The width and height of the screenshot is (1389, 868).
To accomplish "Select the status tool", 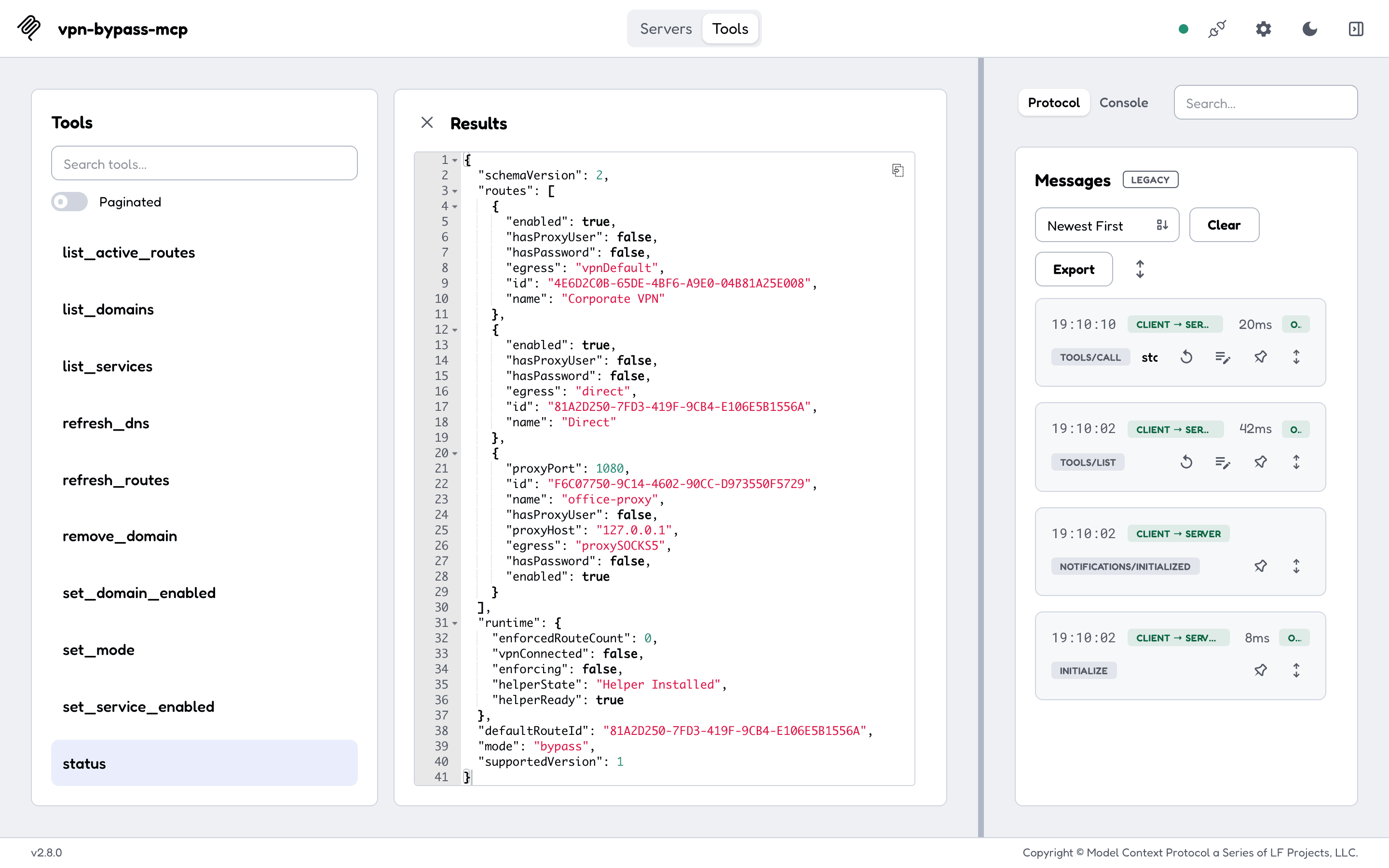I will [x=204, y=763].
